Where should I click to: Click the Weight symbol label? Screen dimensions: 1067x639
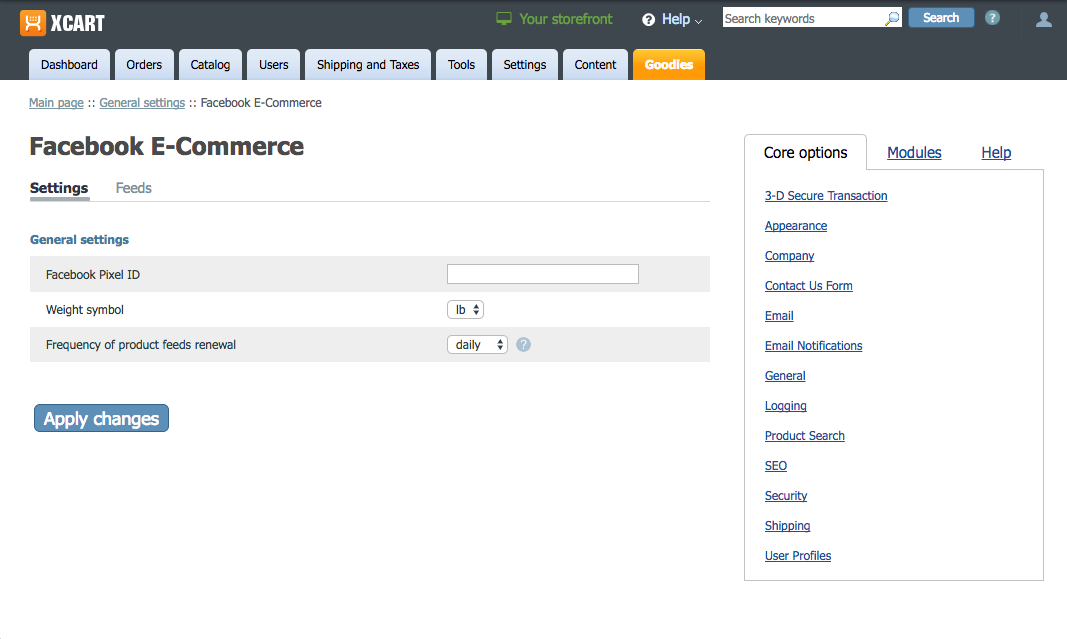coord(85,310)
